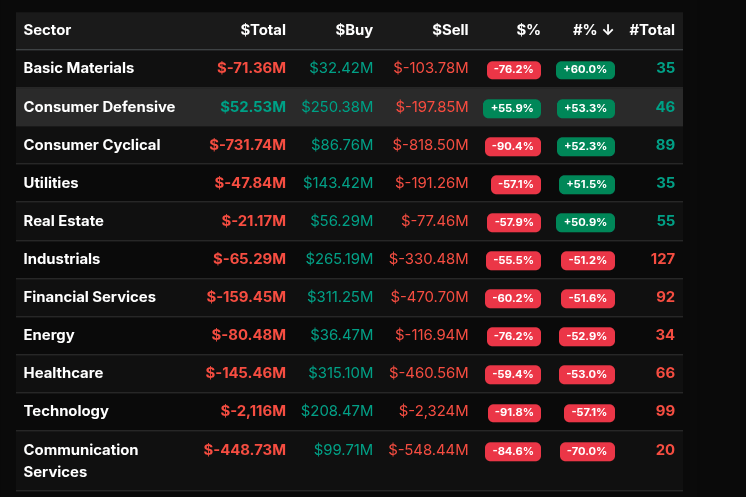Open the Communication Services sector
746x497 pixels.
pyautogui.click(x=80, y=460)
